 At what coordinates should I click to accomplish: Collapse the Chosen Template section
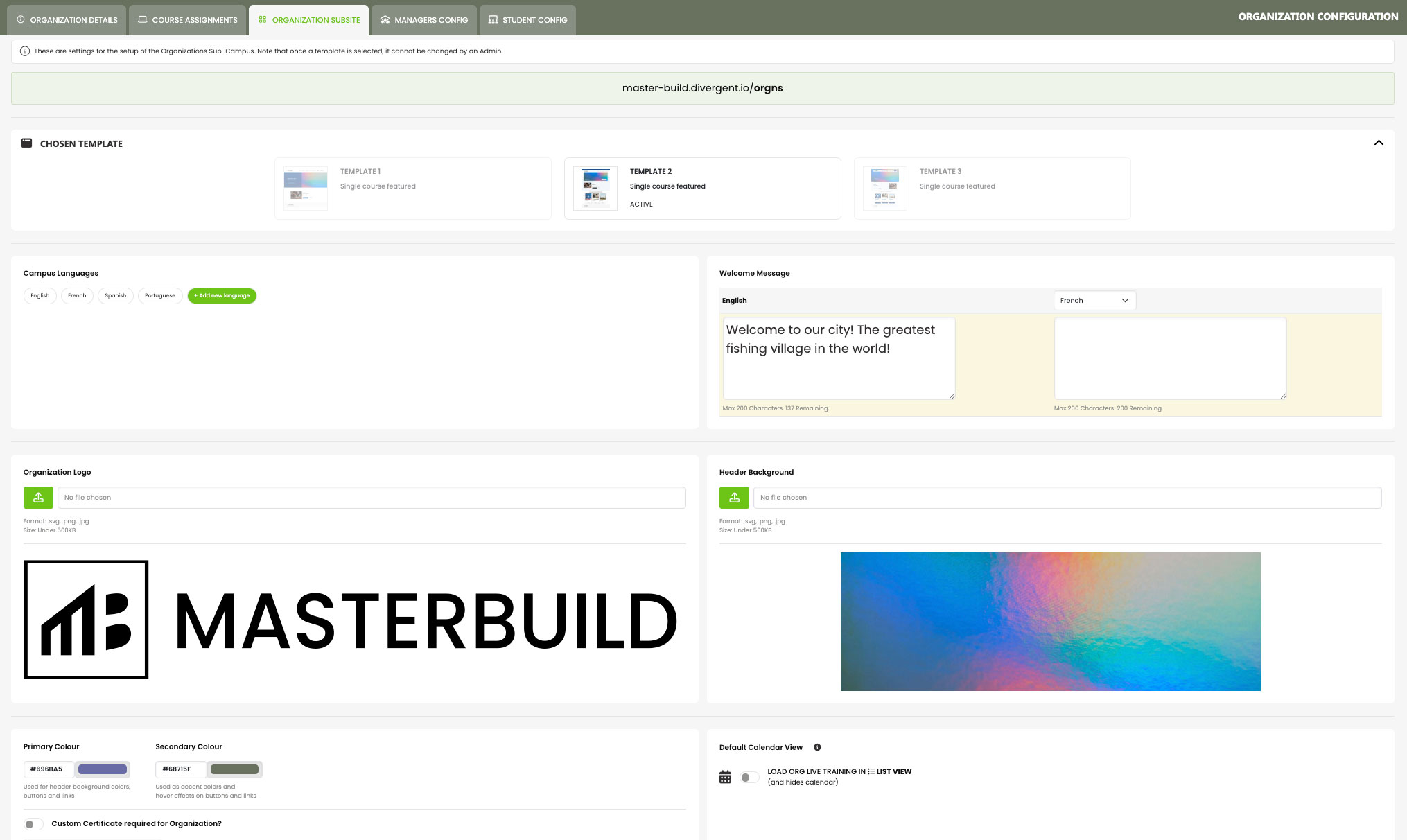click(x=1379, y=143)
